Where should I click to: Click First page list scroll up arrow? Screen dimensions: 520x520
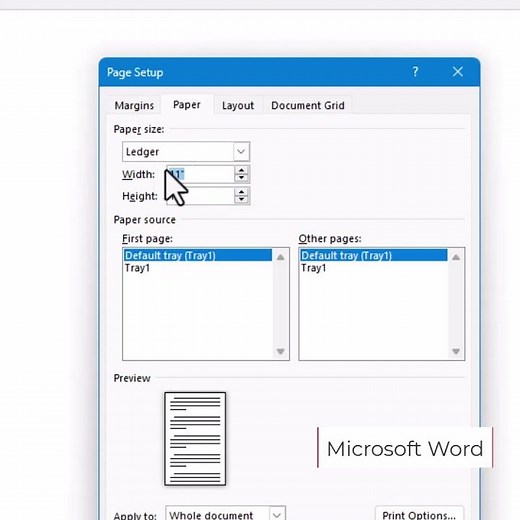click(281, 257)
